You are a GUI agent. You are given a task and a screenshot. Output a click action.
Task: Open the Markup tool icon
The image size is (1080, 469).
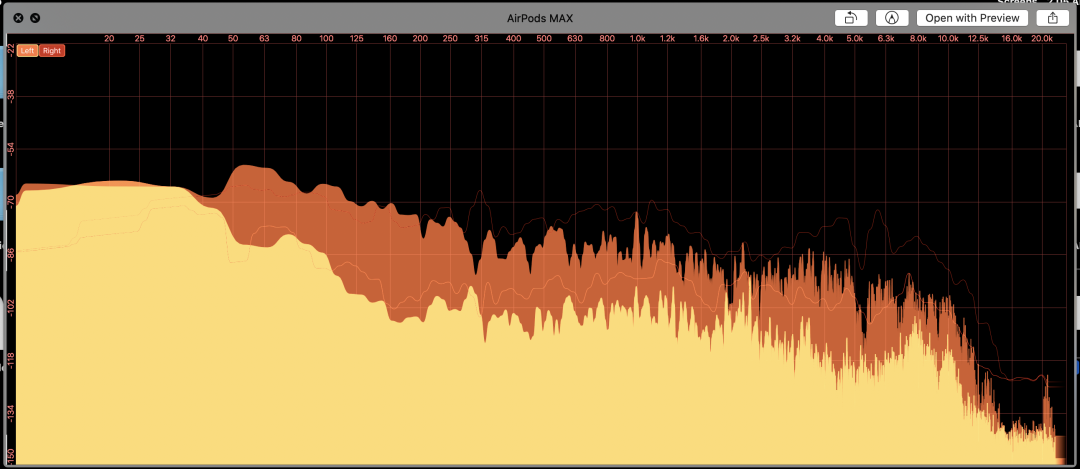pos(891,18)
